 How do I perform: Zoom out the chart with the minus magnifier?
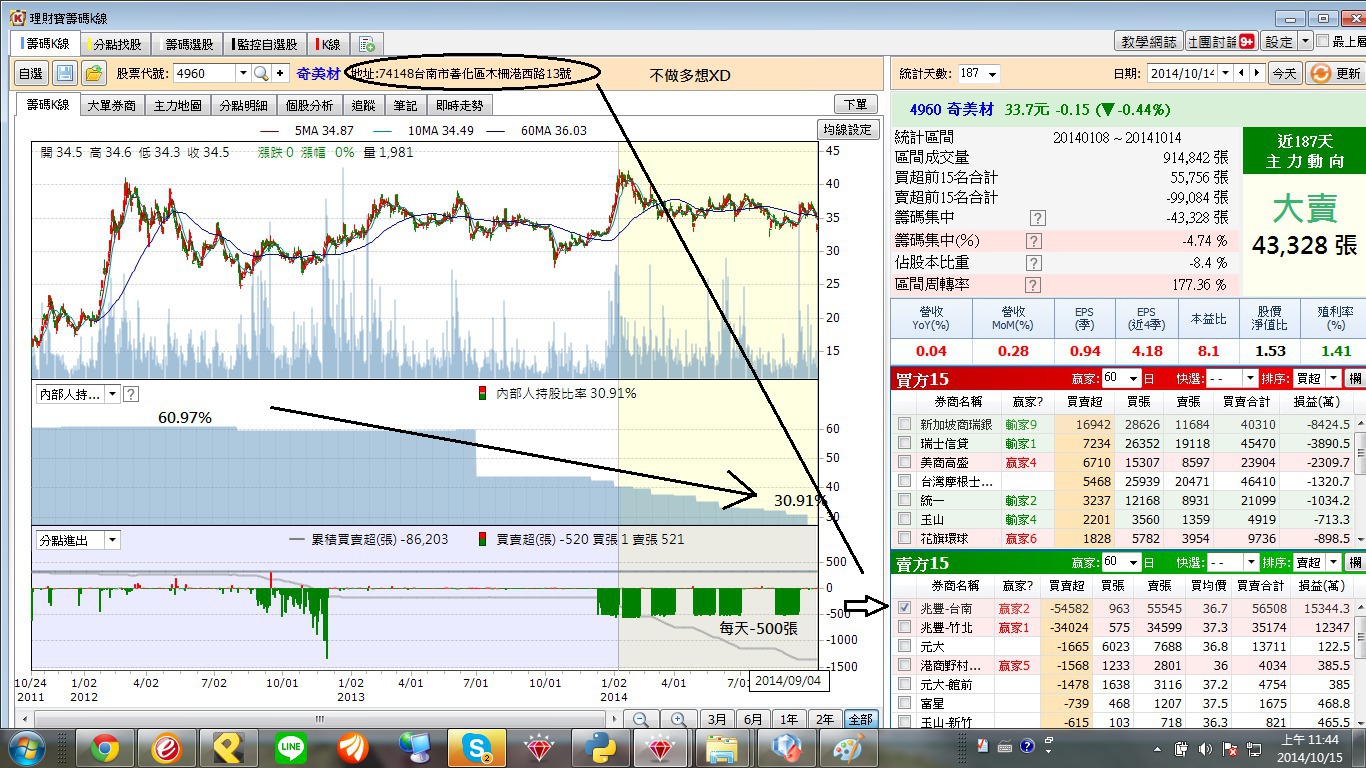coord(641,719)
